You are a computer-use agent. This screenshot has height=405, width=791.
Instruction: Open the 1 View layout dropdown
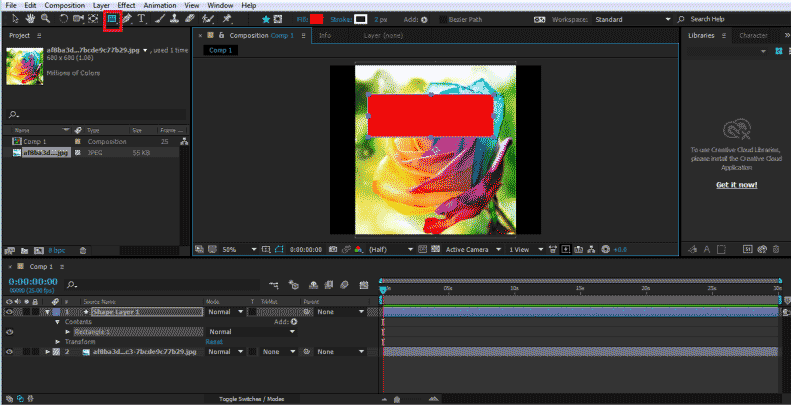point(525,249)
